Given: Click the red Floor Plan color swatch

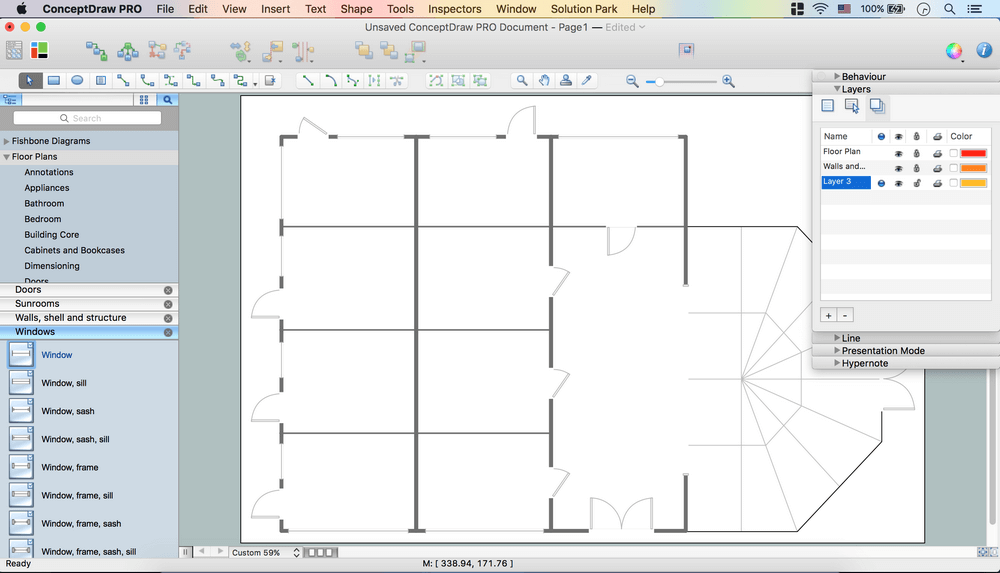Looking at the screenshot, I should (x=973, y=153).
